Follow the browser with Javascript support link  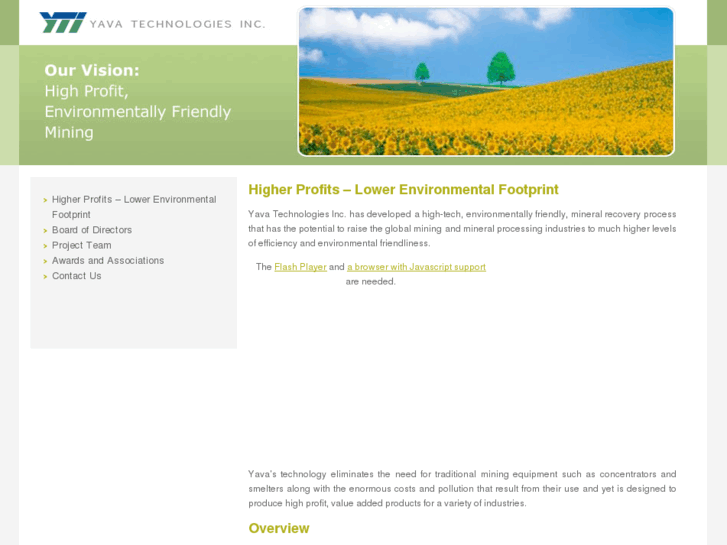coord(416,267)
